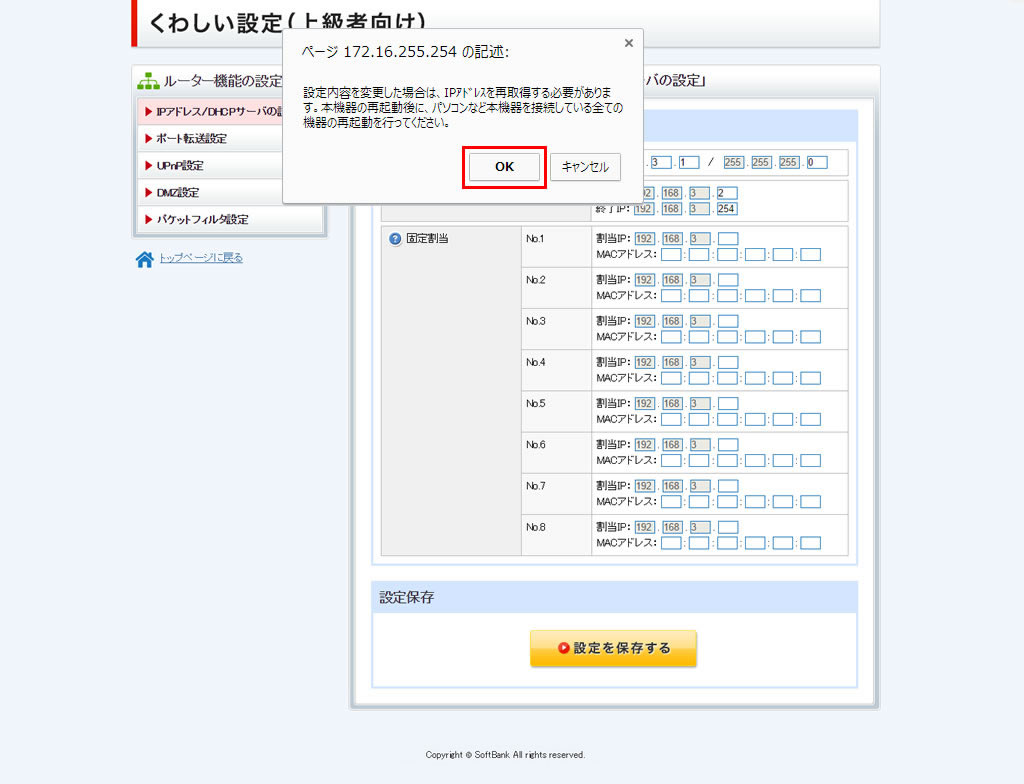
Task: Follow the トップページに戻る link
Action: click(201, 258)
